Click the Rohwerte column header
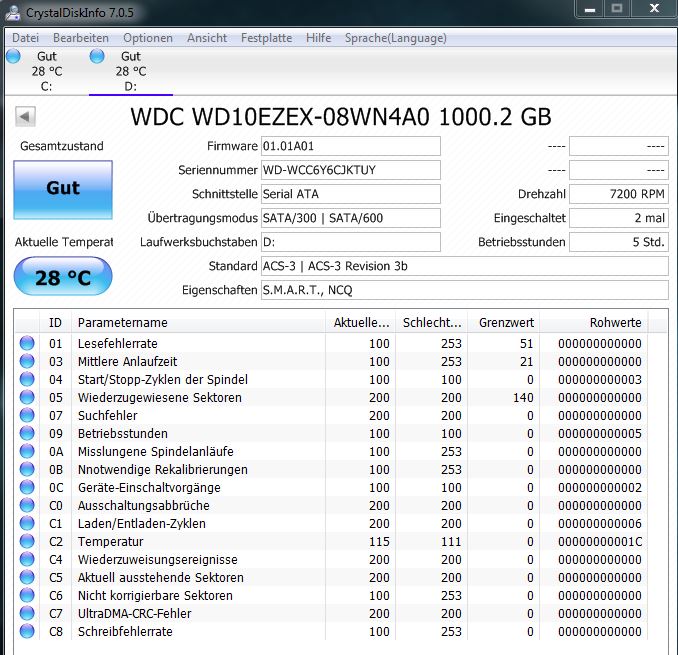Image resolution: width=678 pixels, height=655 pixels. [x=594, y=323]
